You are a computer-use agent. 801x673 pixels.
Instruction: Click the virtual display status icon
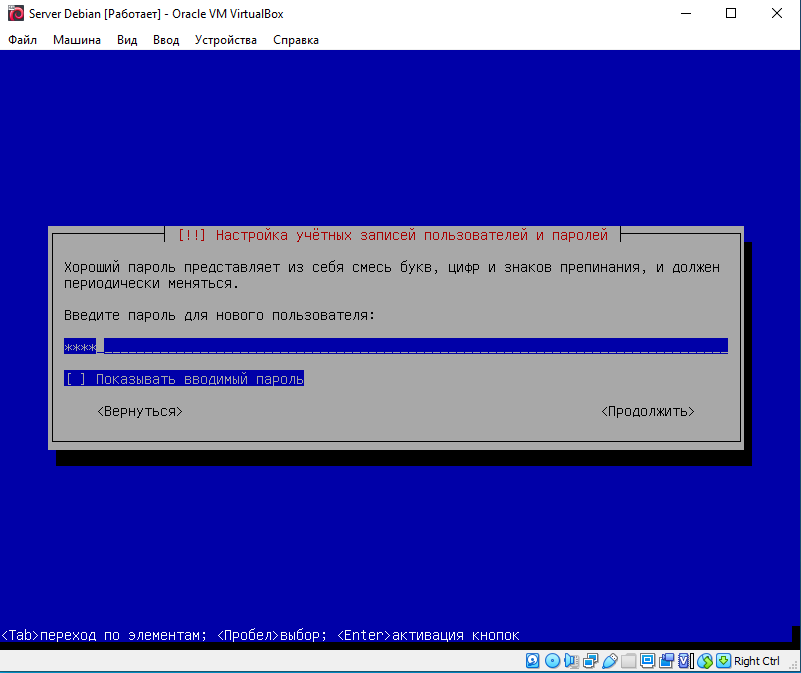[x=647, y=661]
